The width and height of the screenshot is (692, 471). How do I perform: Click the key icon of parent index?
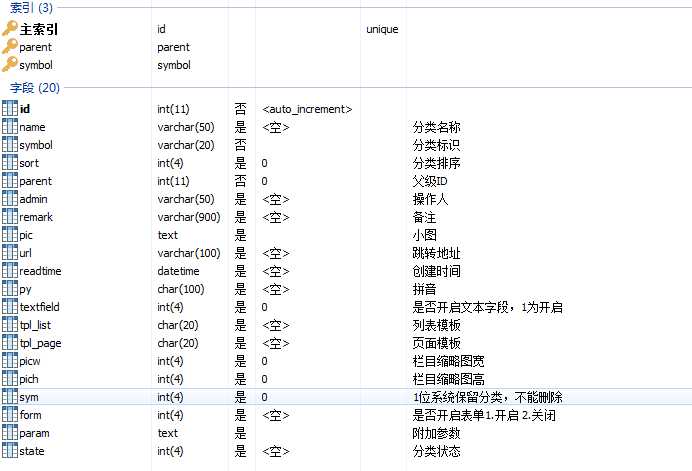[x=10, y=47]
